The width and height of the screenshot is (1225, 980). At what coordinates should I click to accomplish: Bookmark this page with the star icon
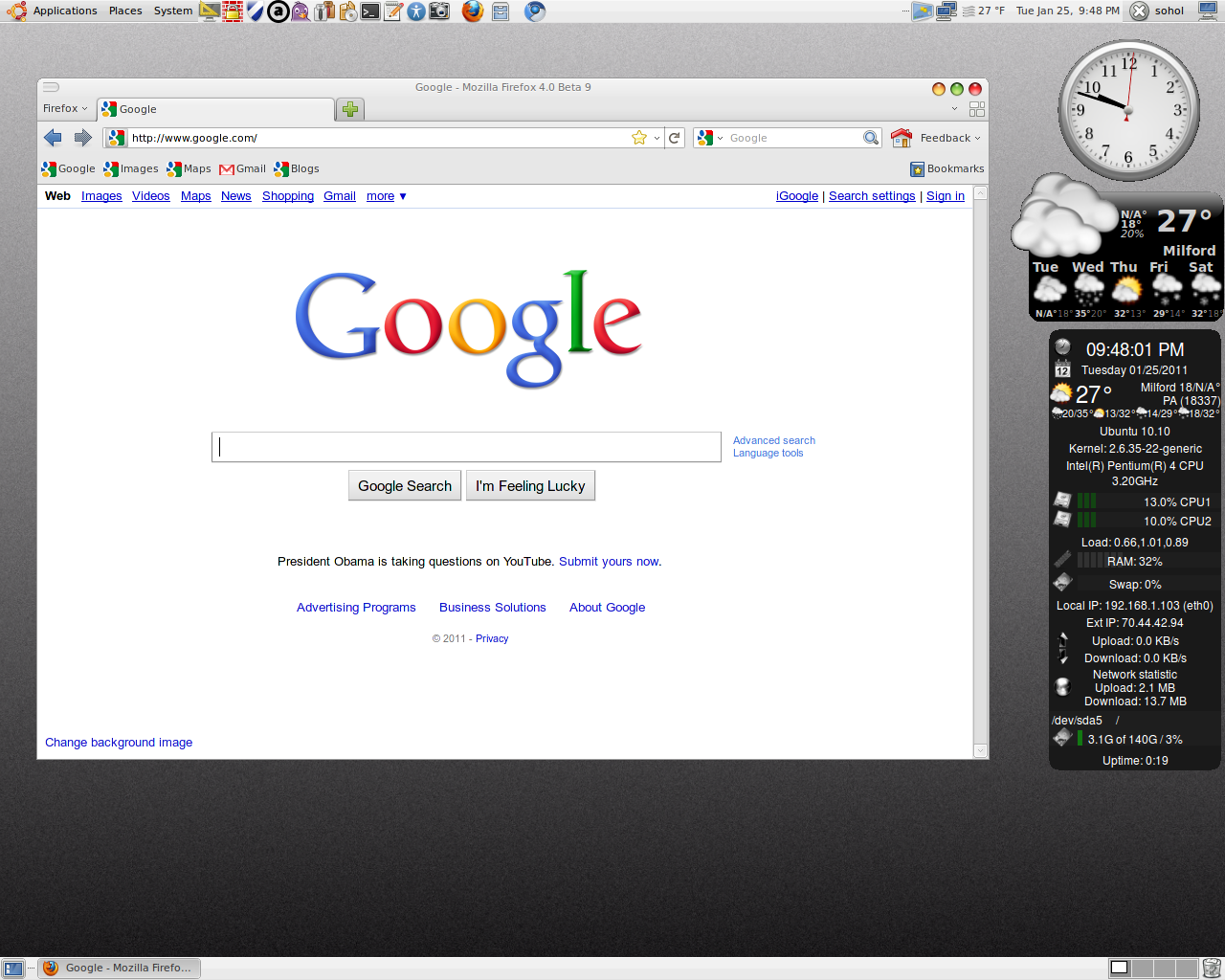pos(639,138)
